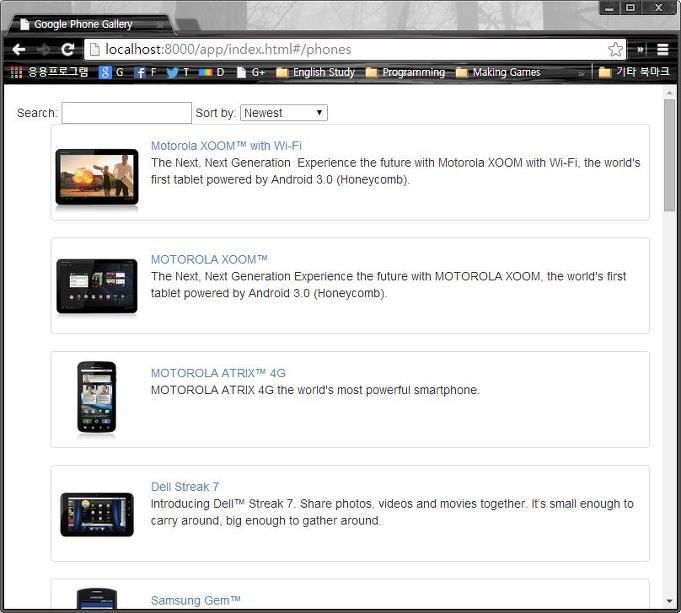The height and width of the screenshot is (613, 681).
Task: Click the browser back arrow
Action: [x=19, y=50]
